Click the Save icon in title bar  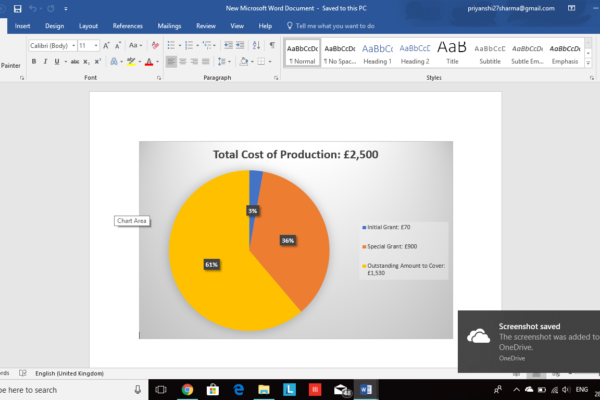pos(17,9)
